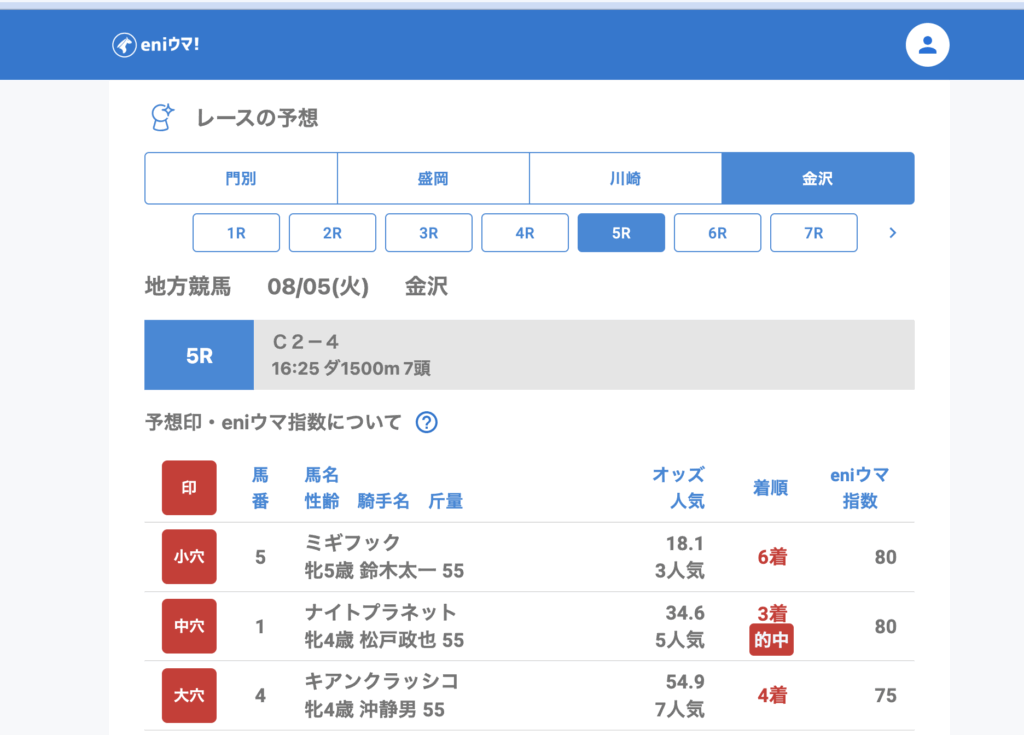Select the 川崎 racecourse tab

(x=625, y=179)
